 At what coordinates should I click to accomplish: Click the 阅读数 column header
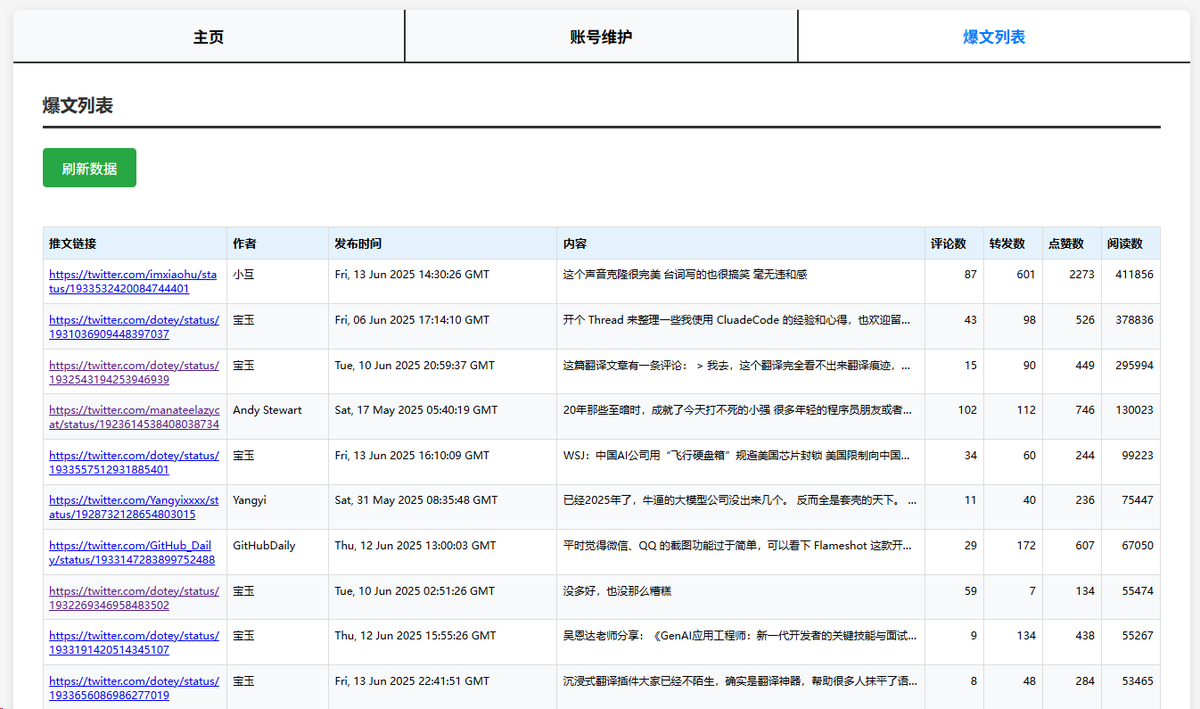pyautogui.click(x=1130, y=243)
